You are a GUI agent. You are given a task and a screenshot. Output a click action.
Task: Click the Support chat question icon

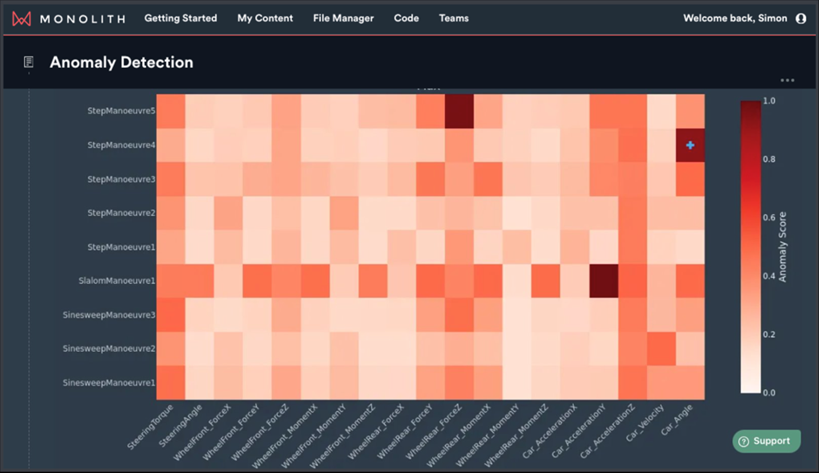point(744,440)
